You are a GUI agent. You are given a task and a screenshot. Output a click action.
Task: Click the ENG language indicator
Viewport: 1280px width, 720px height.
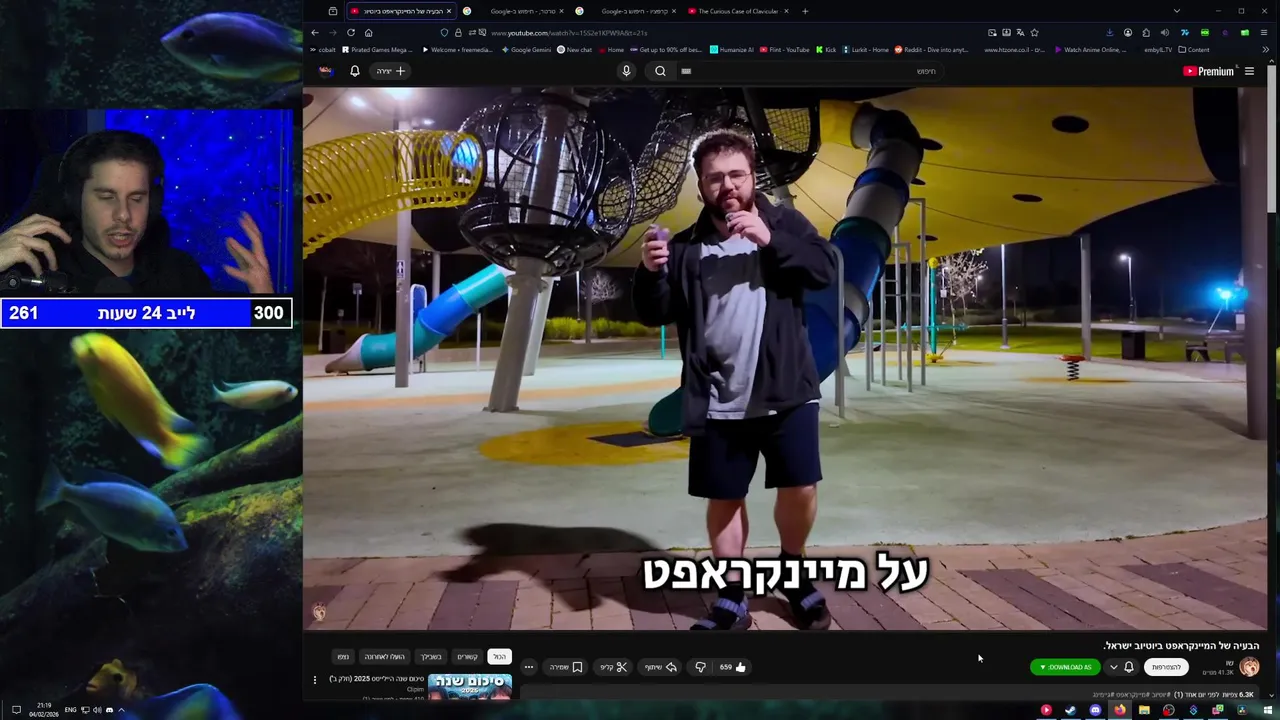pyautogui.click(x=70, y=710)
